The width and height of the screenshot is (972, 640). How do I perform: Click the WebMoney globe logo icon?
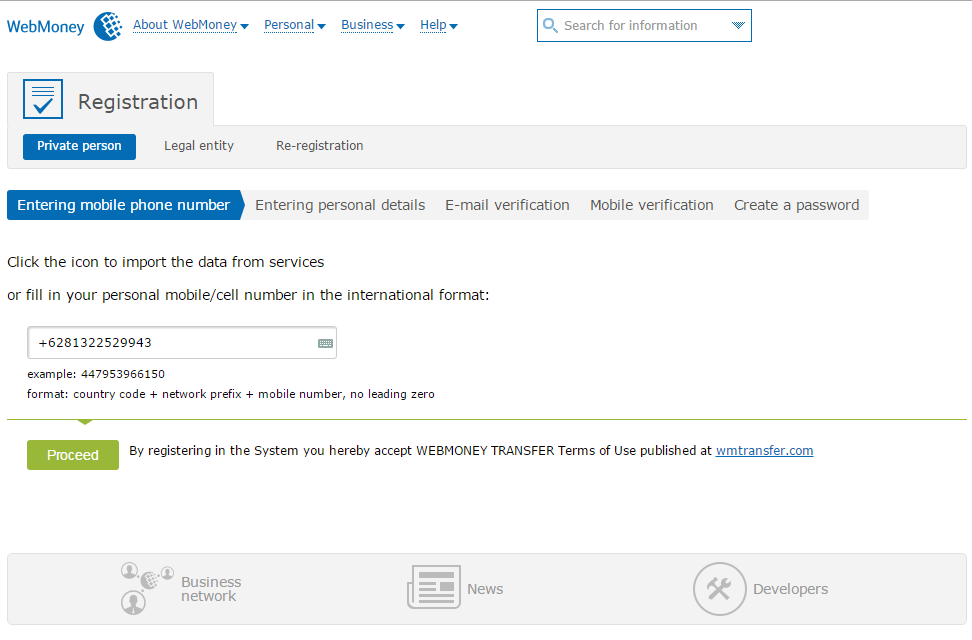107,26
